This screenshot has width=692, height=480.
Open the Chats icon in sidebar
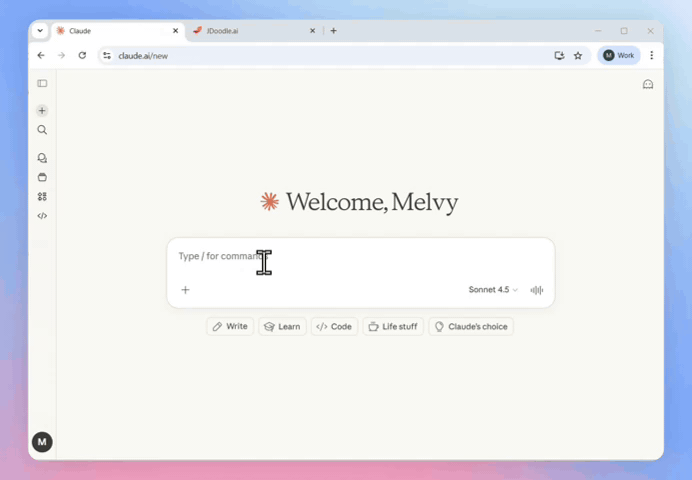[42, 158]
